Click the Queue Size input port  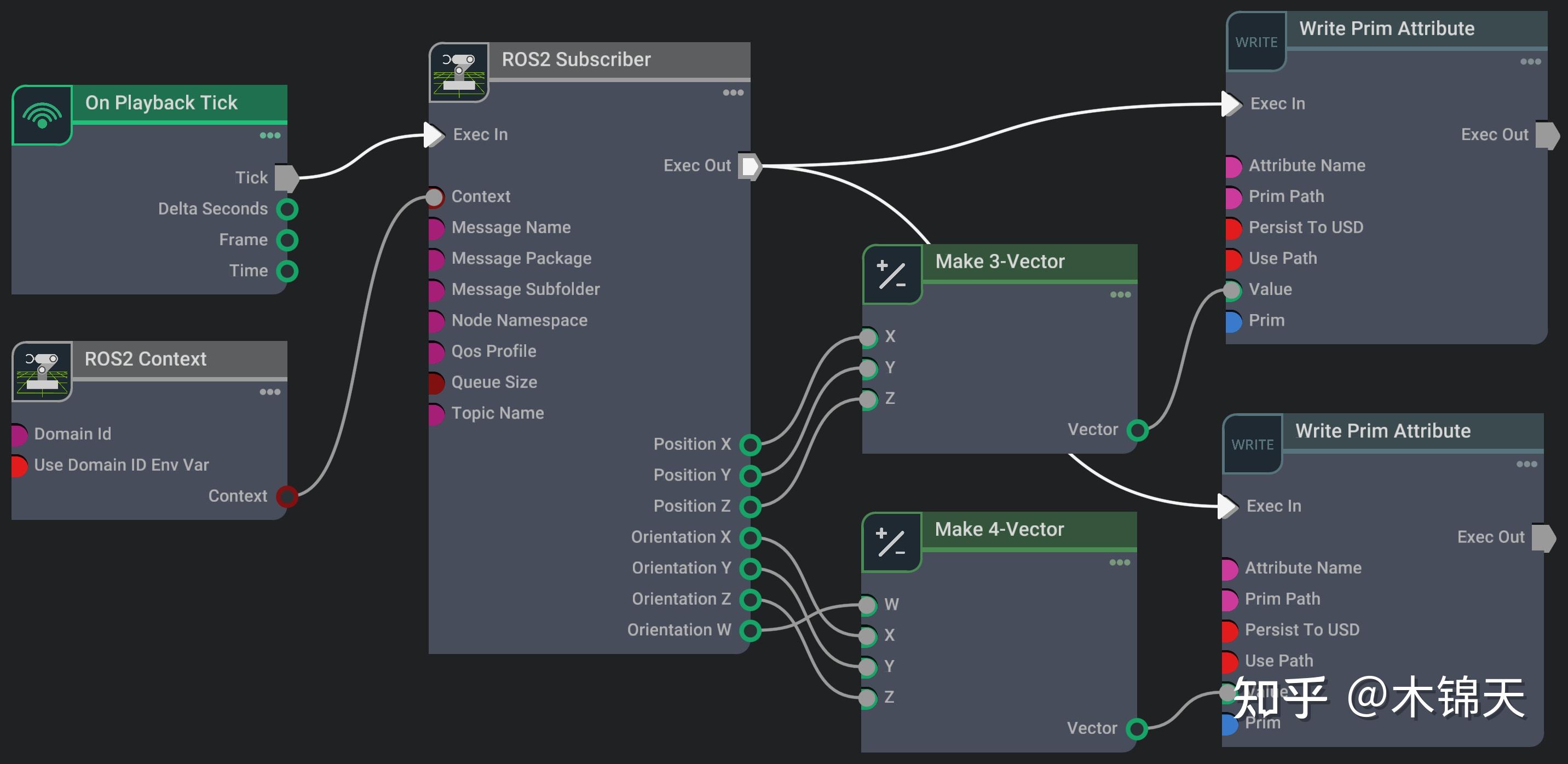pos(435,382)
